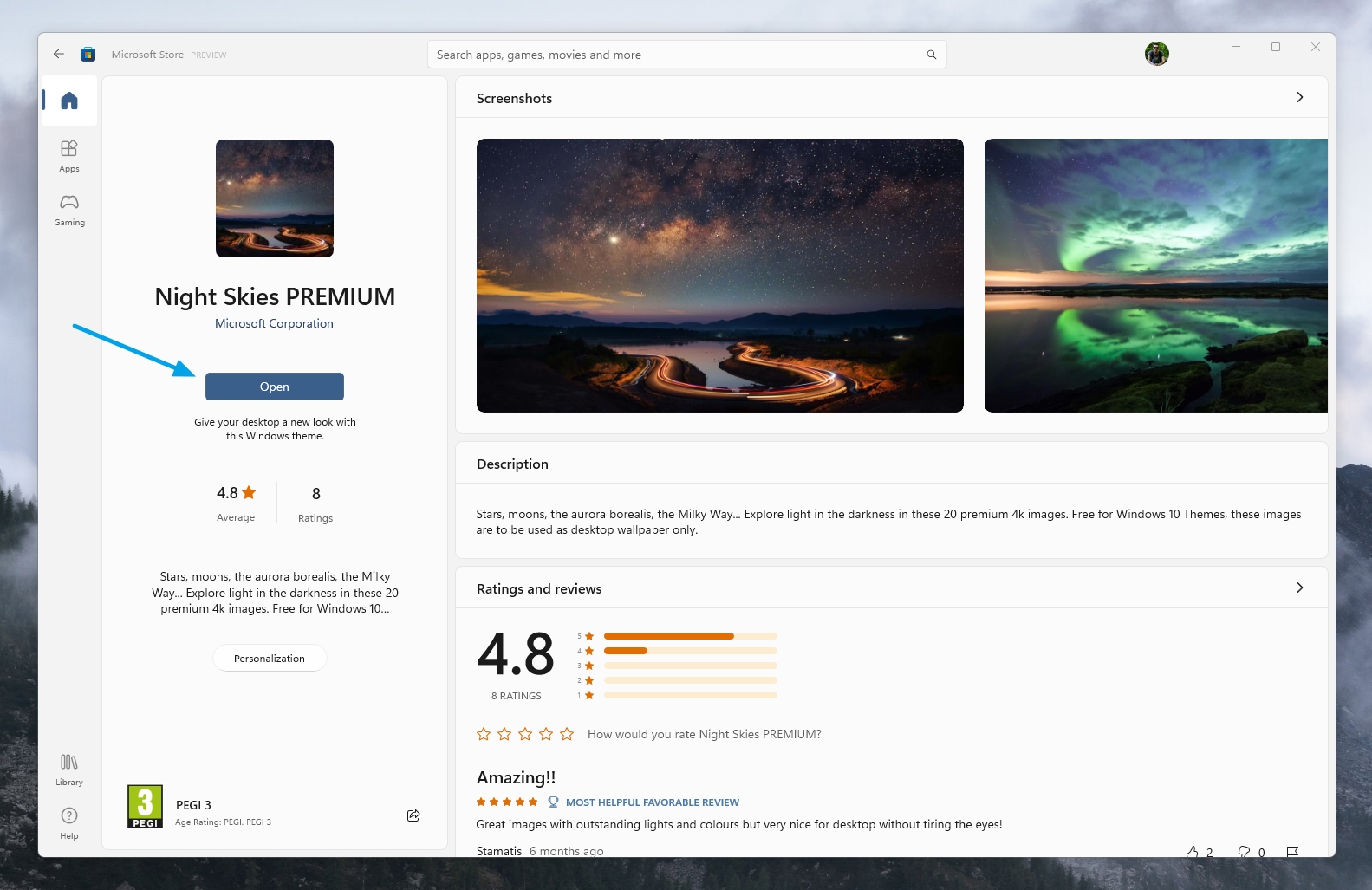Click reviewer name Stamatis
1372x890 pixels.
click(x=499, y=851)
